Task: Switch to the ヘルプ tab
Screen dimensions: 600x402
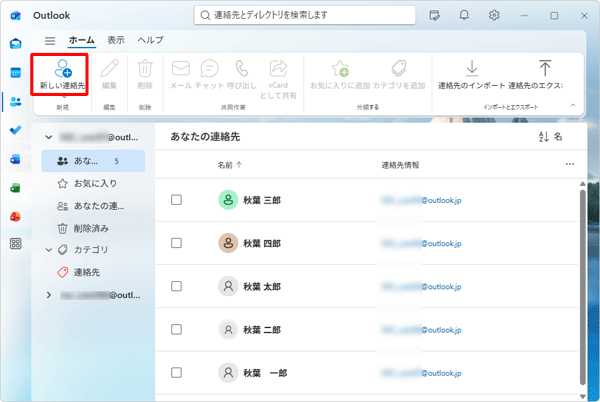Action: pyautogui.click(x=150, y=40)
